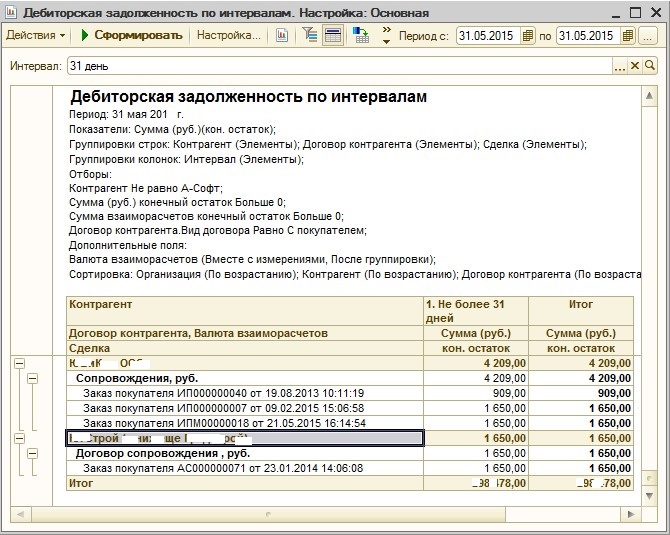Click the Интервал field with 31 день
The image size is (670, 535).
(x=340, y=66)
